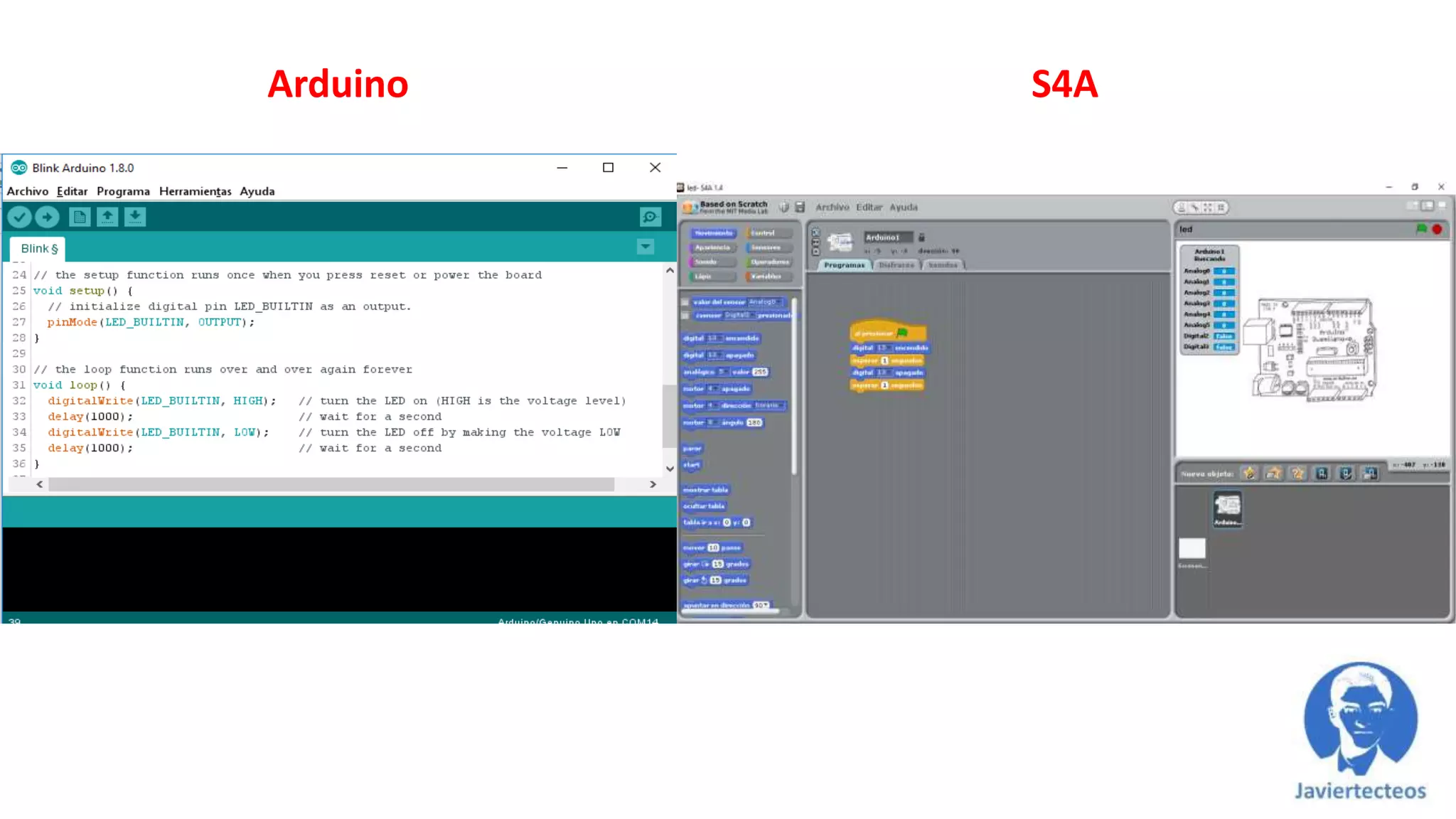This screenshot has height=819, width=1456.
Task: Click the Arduino logo in the title bar
Action: (19, 168)
